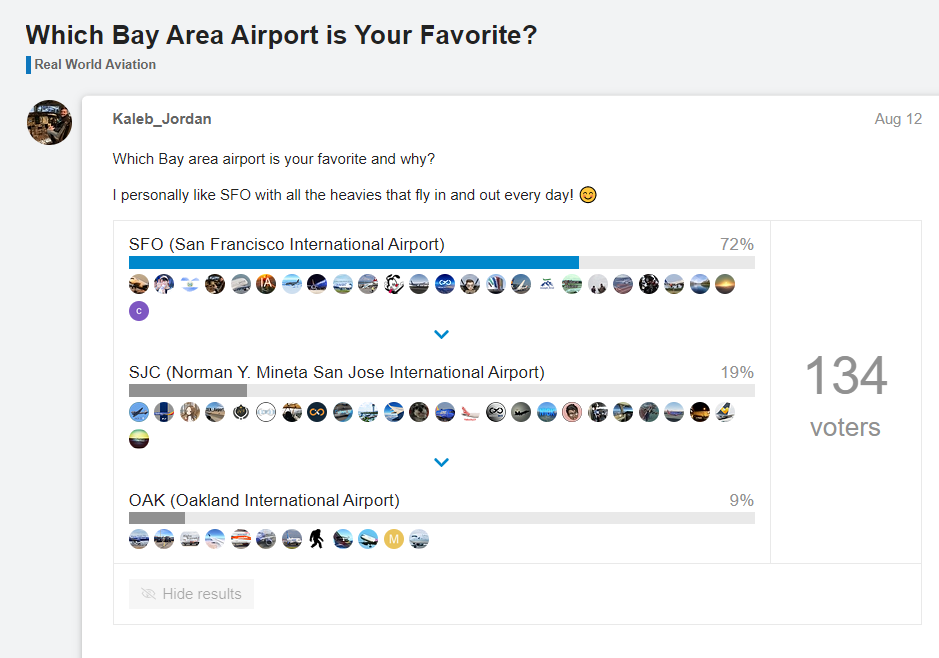The width and height of the screenshot is (939, 658).
Task: Click the Aug 12 post date
Action: [x=898, y=119]
